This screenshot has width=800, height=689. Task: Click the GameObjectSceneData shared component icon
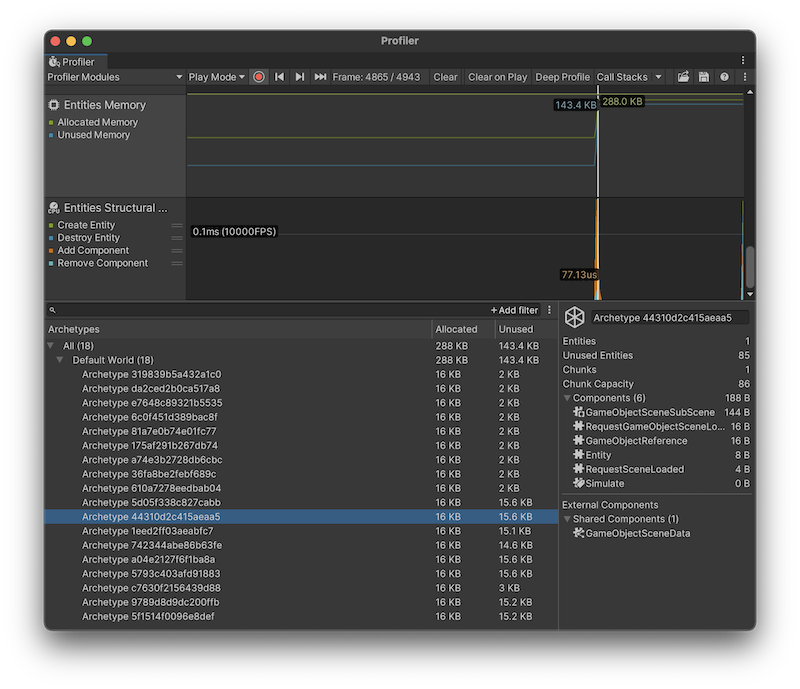[x=581, y=533]
